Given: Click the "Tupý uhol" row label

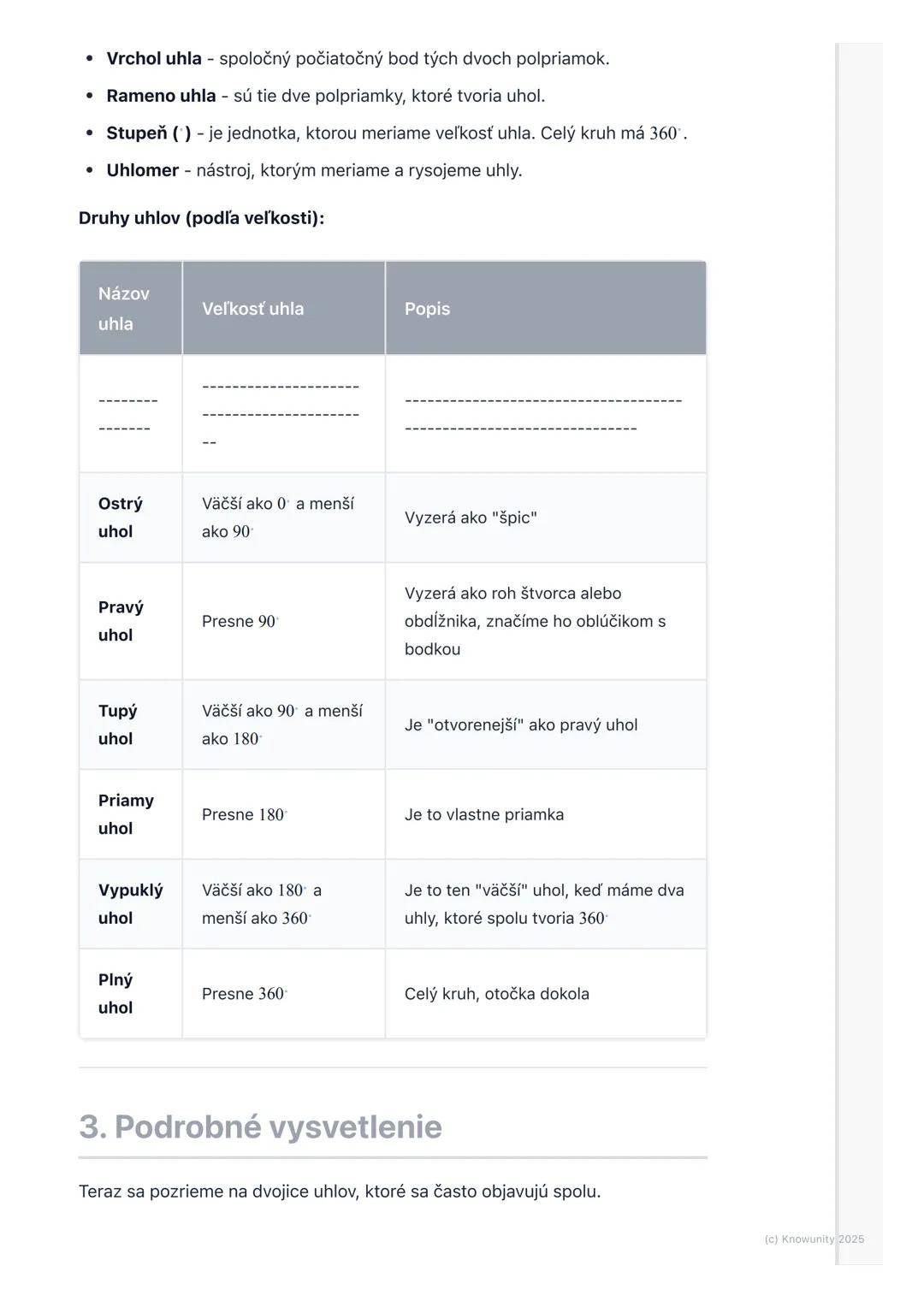Looking at the screenshot, I should tap(118, 724).
